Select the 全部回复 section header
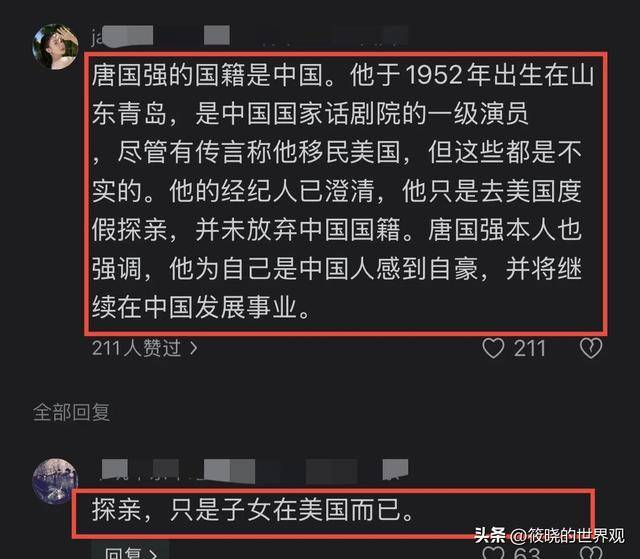The image size is (640, 559). [x=71, y=413]
